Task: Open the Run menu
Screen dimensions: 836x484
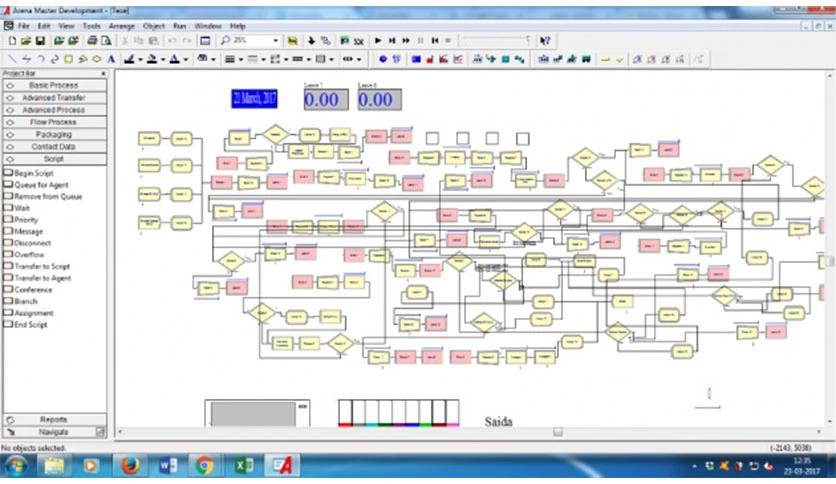Action: click(x=180, y=25)
